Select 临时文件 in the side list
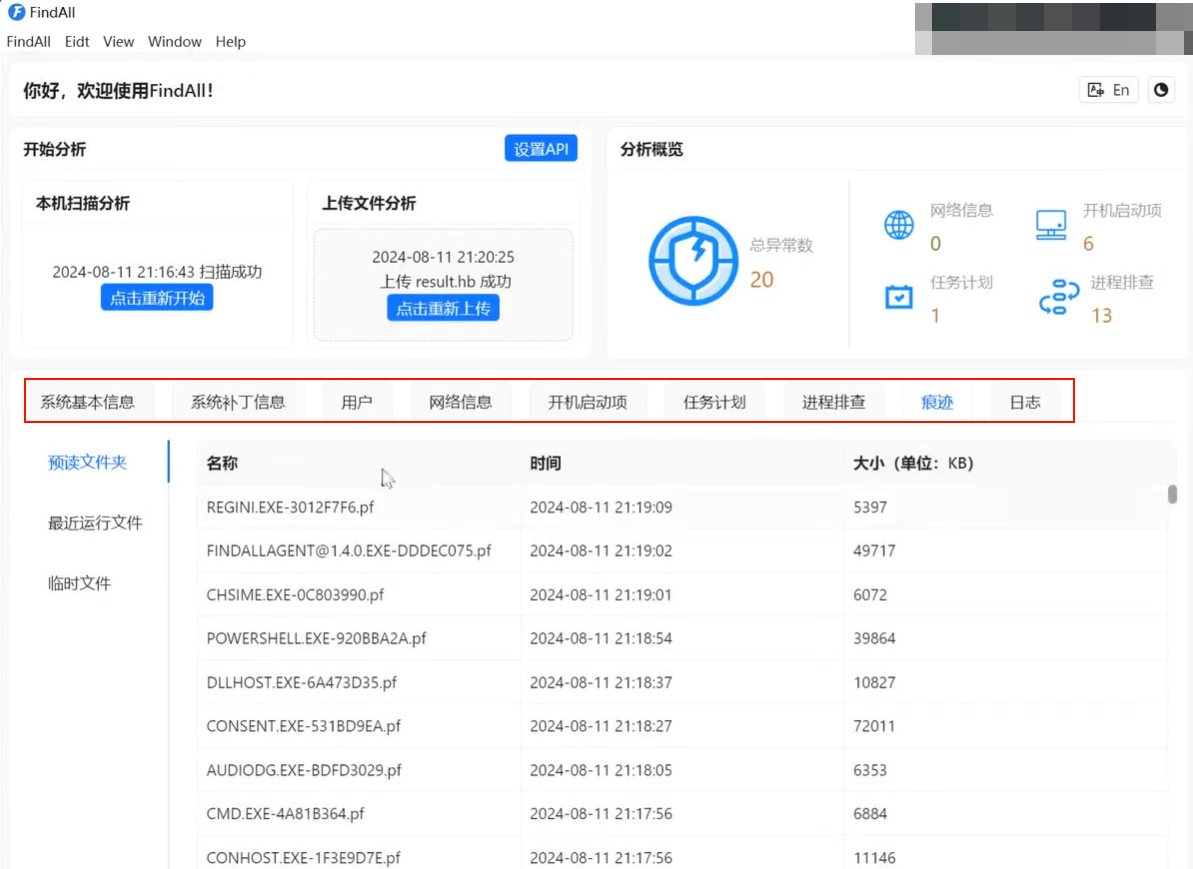Viewport: 1193px width, 869px height. 80,584
